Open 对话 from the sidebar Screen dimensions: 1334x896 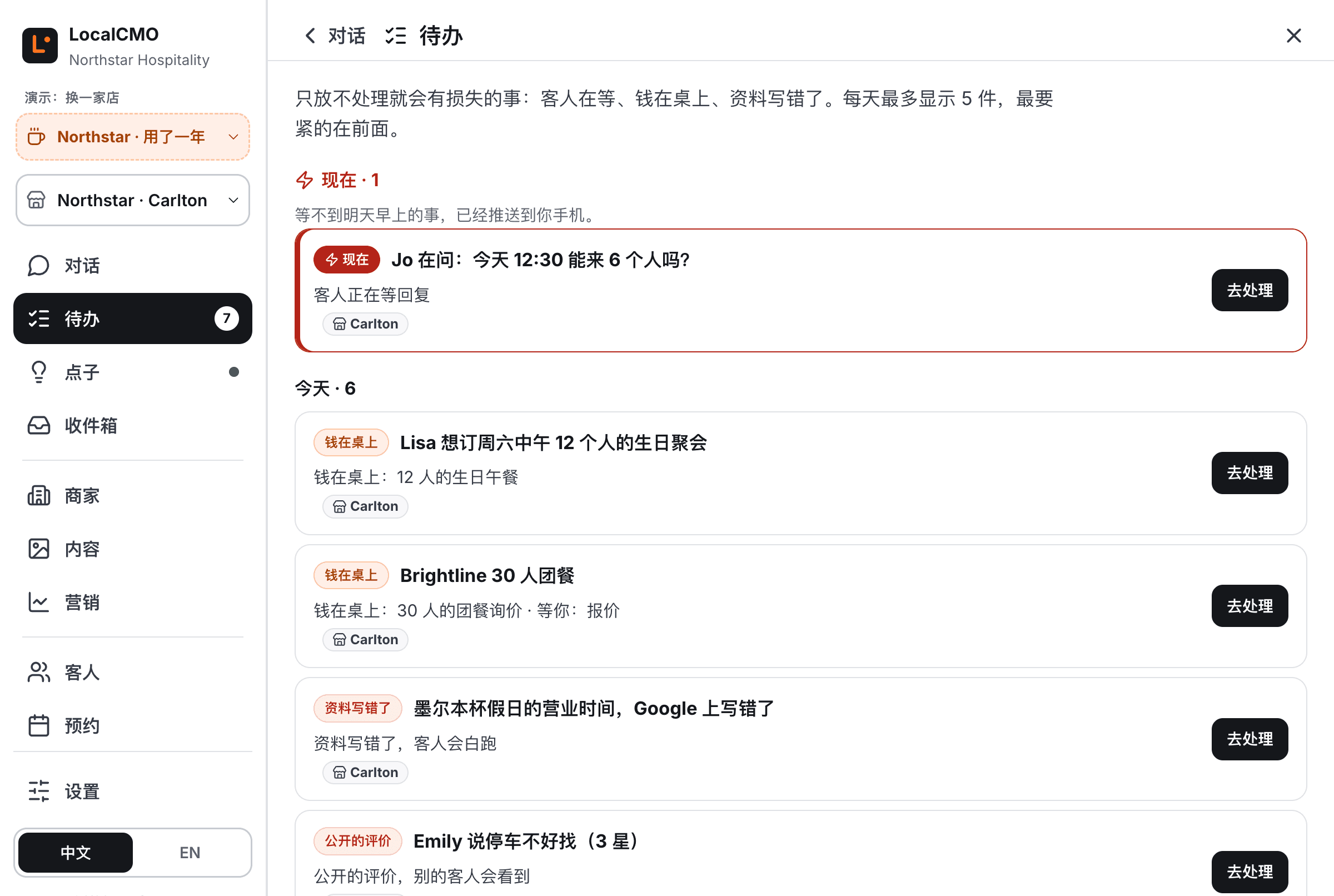(132, 266)
